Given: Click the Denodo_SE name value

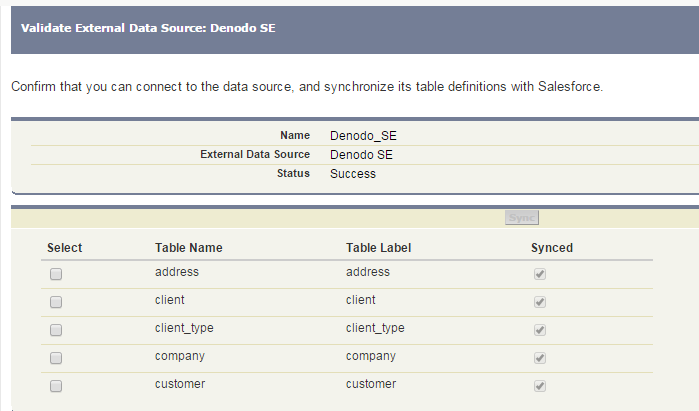Looking at the screenshot, I should click(363, 135).
